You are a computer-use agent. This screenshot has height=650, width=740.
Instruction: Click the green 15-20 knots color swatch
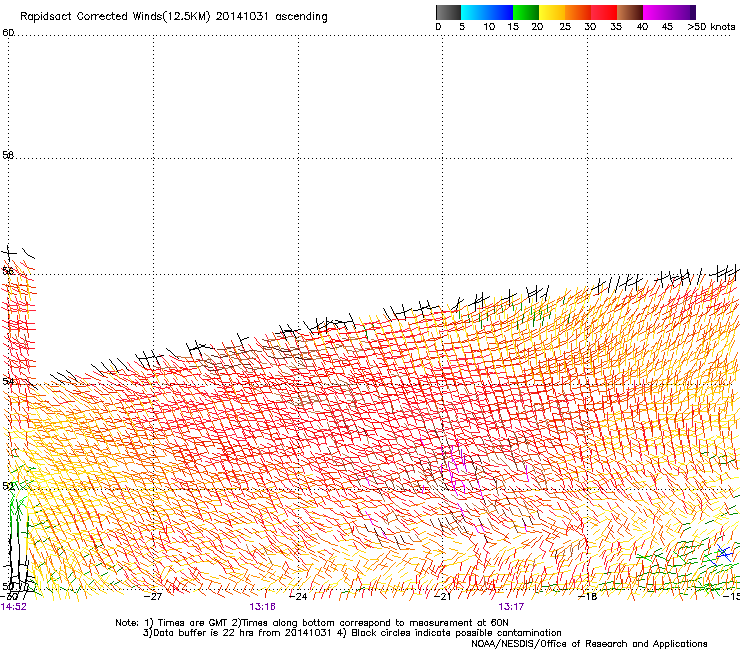click(526, 12)
